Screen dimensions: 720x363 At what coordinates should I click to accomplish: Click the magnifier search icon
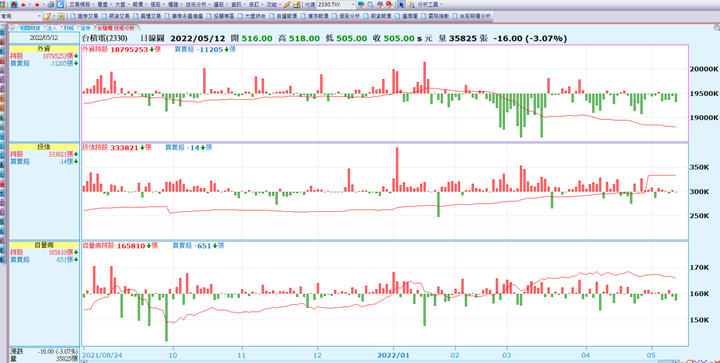[370, 5]
